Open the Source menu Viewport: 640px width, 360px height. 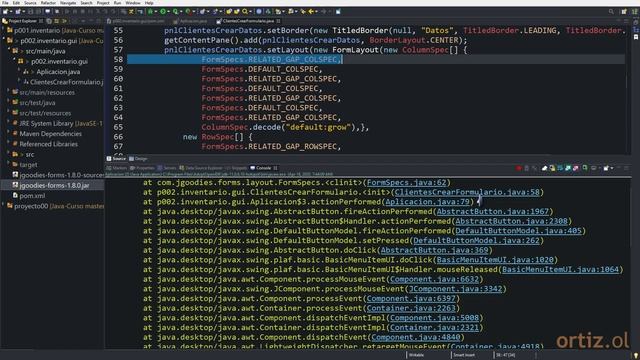[x=30, y=3]
